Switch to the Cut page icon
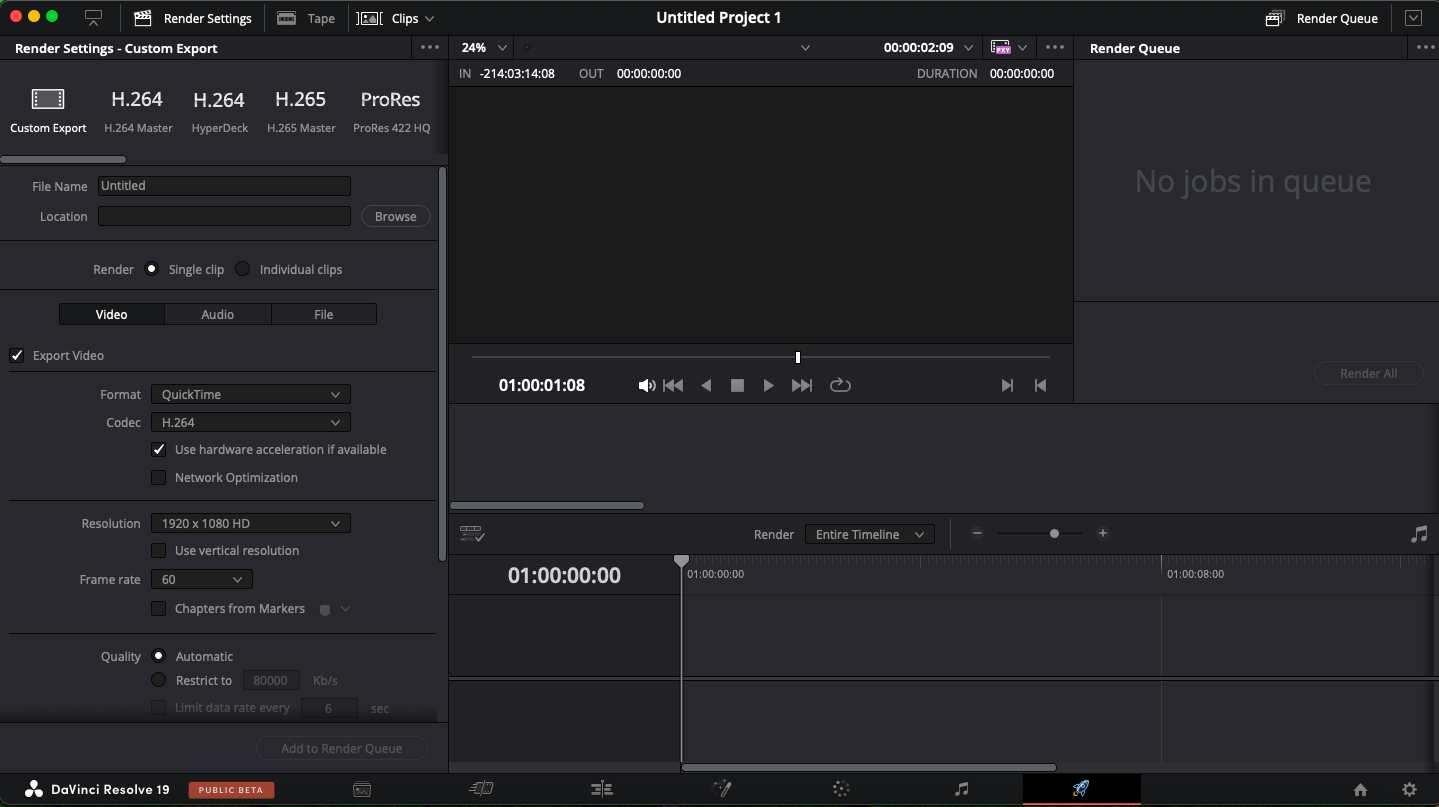The height and width of the screenshot is (807, 1439). coord(482,789)
